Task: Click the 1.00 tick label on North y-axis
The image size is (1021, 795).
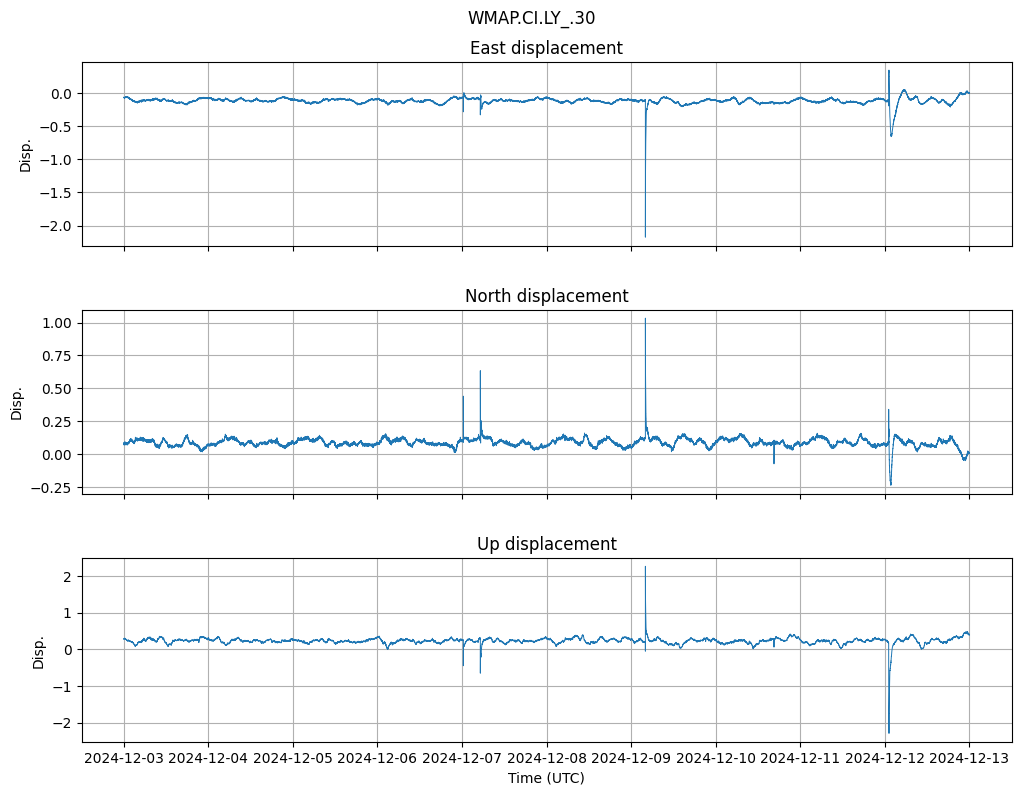Action: tap(57, 323)
